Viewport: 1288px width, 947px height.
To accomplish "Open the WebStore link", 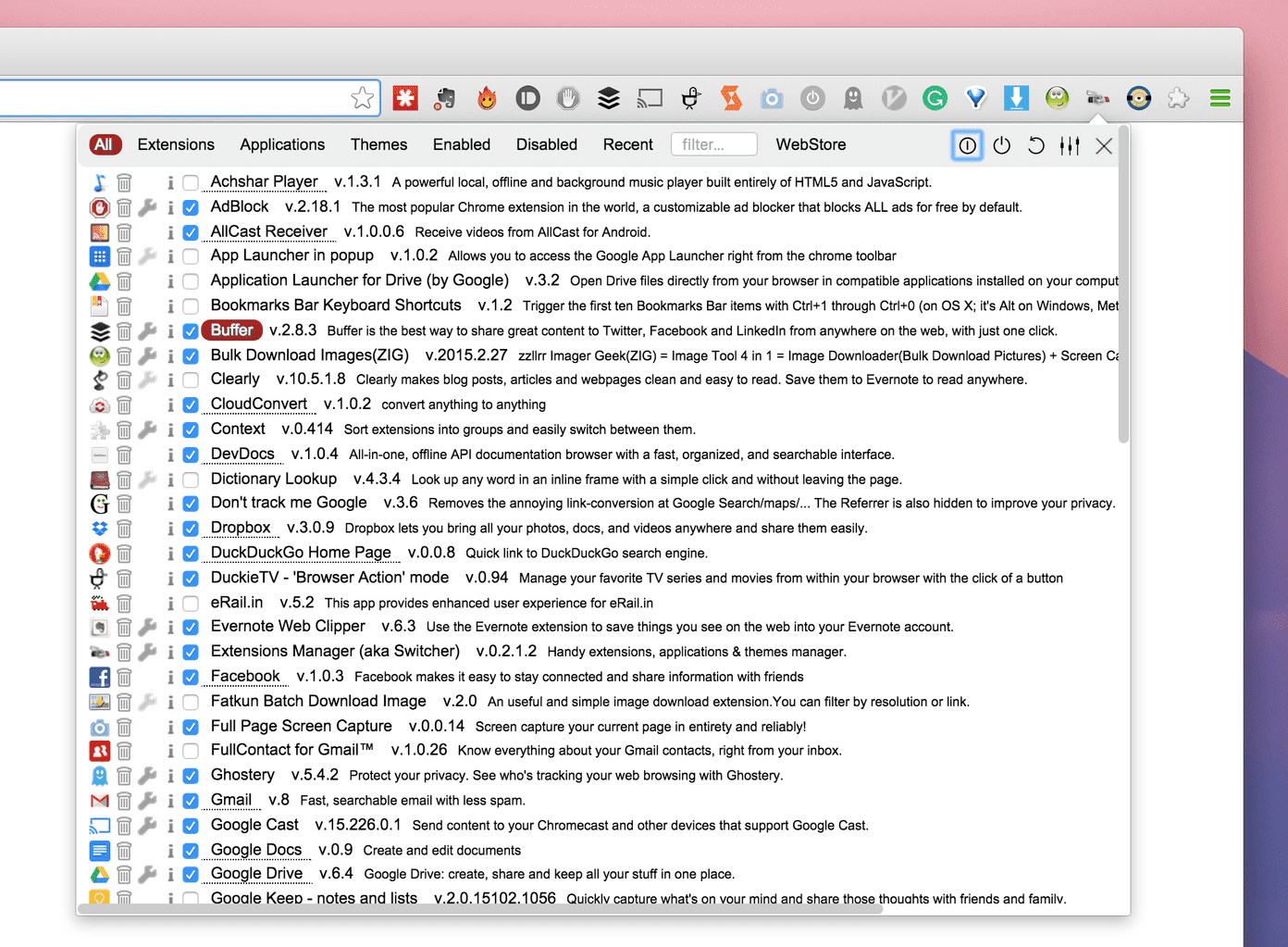I will (811, 144).
